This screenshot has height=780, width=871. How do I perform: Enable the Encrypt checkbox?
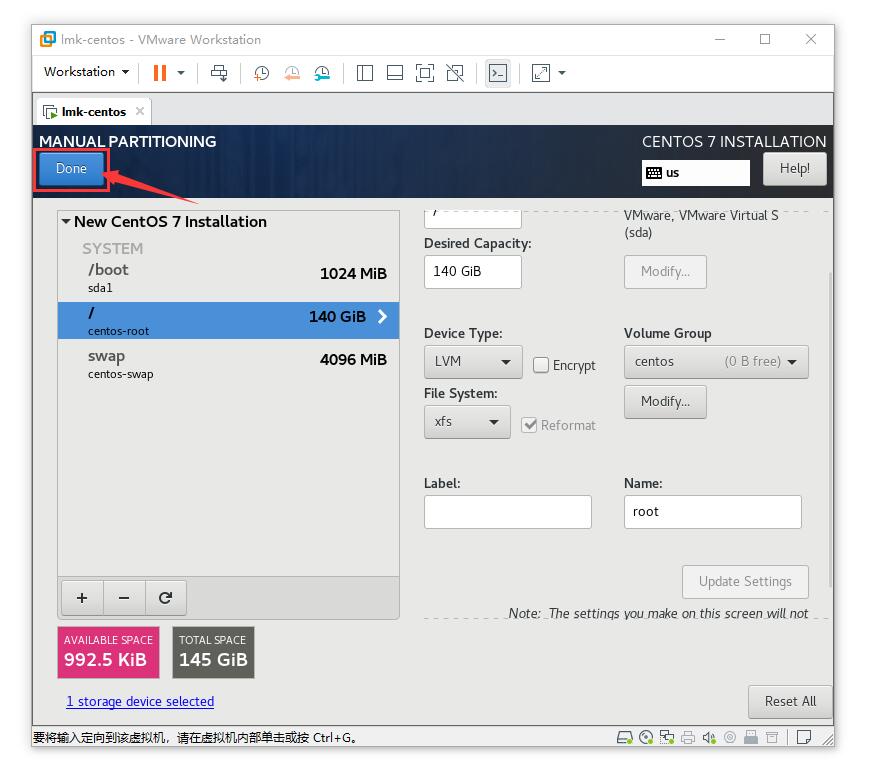540,365
